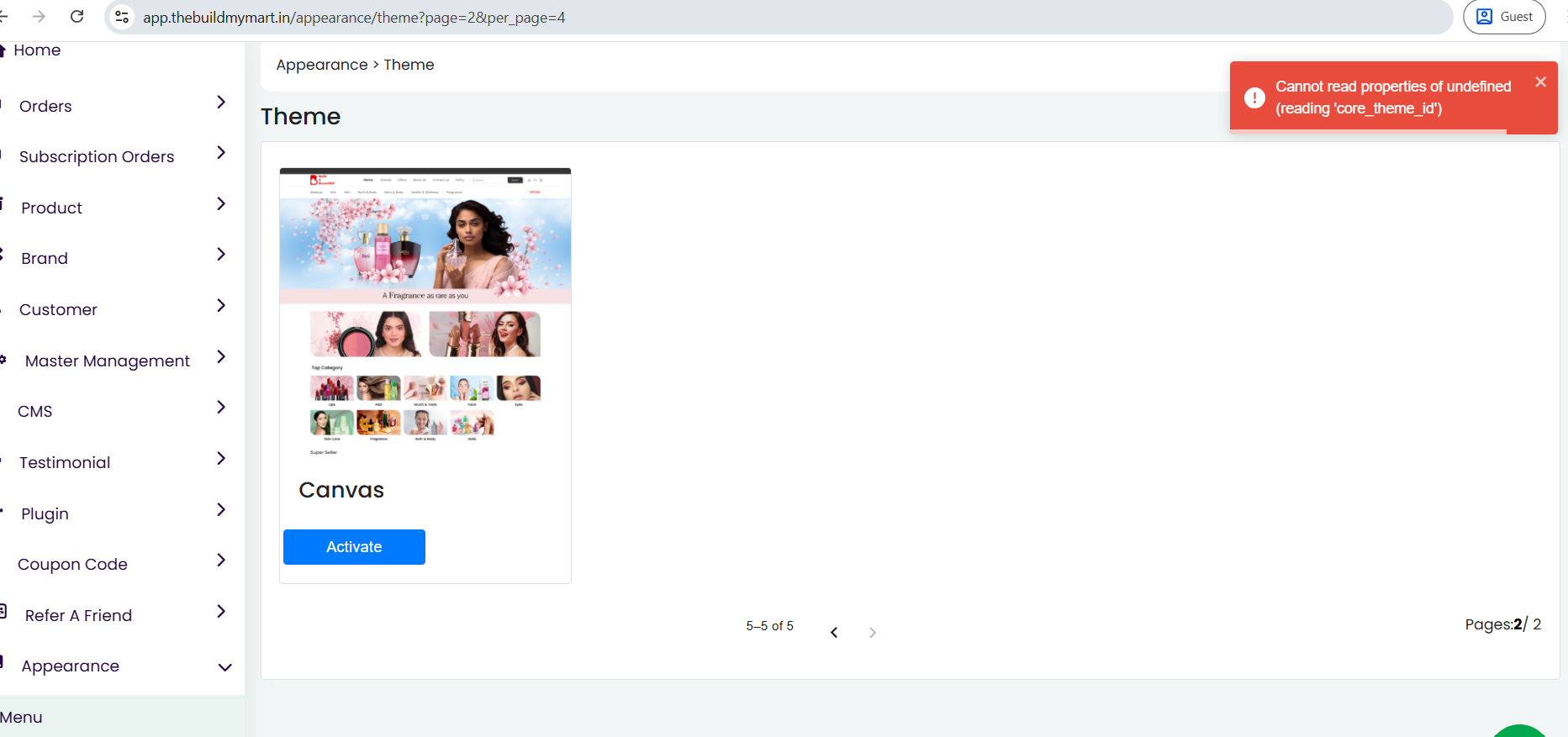Collapse the Appearance section chevron
The width and height of the screenshot is (1568, 737).
(x=225, y=667)
